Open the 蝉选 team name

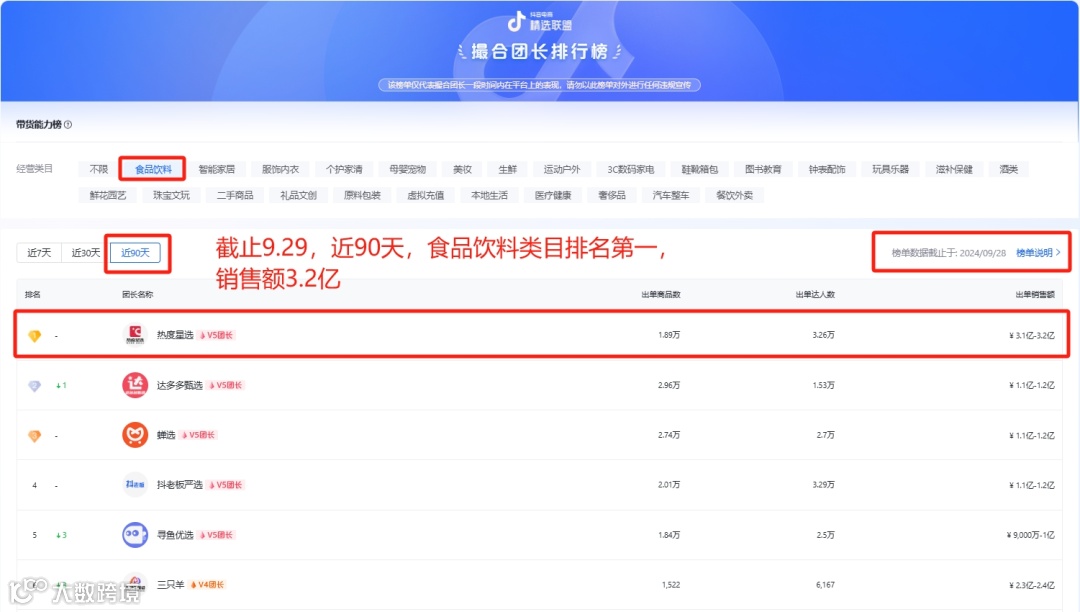165,435
